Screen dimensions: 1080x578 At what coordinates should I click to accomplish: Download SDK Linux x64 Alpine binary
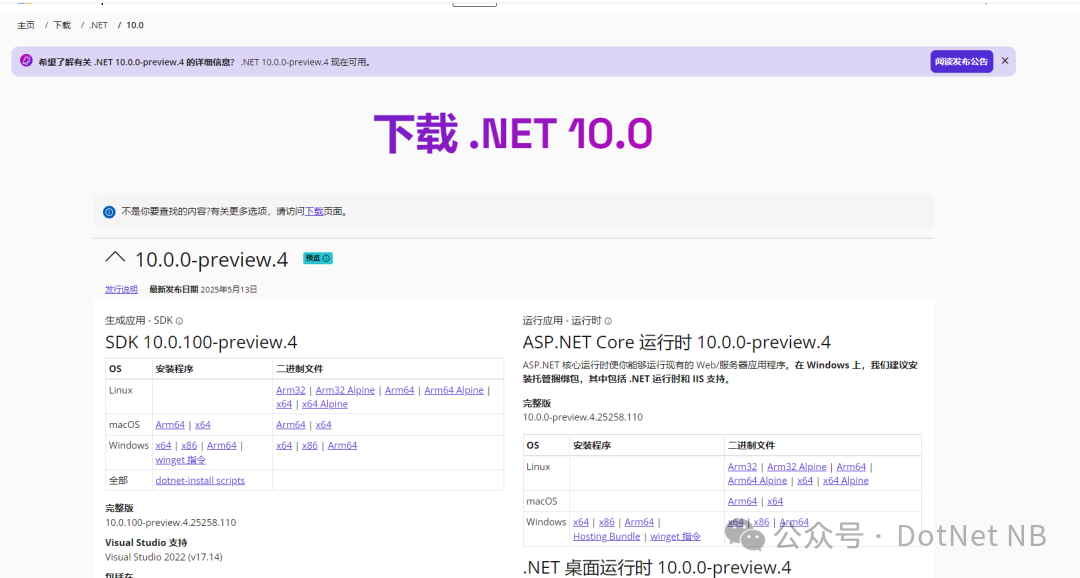(324, 404)
